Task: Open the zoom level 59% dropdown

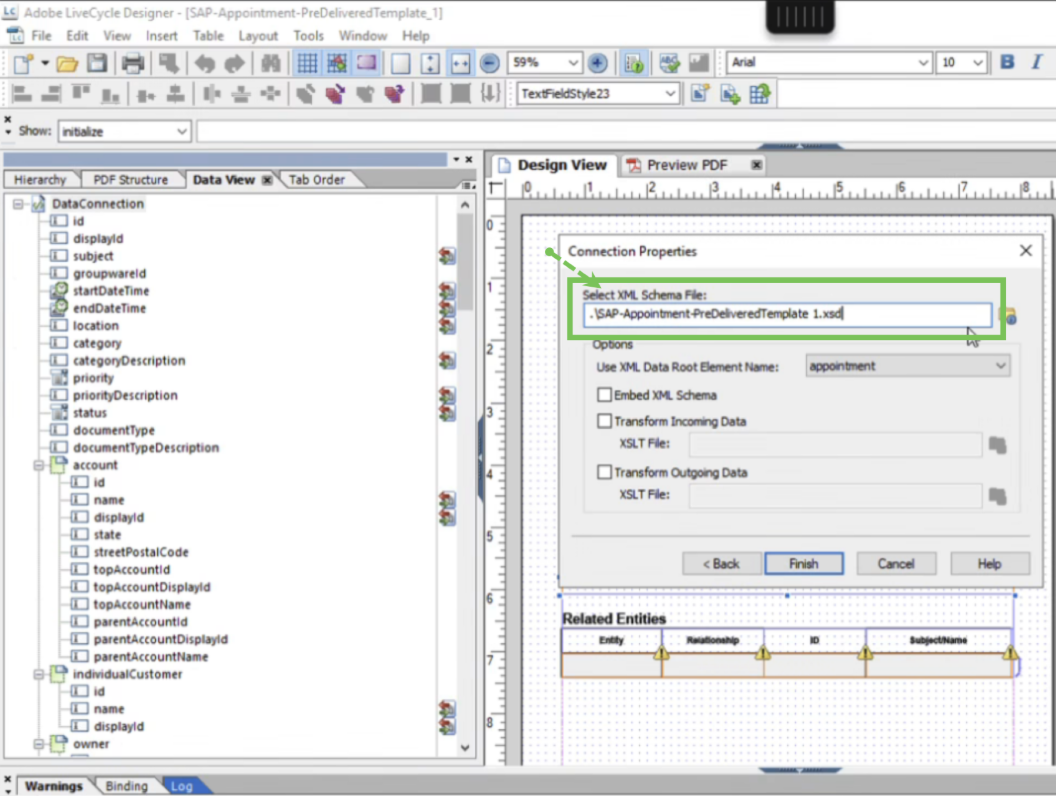Action: click(x=572, y=63)
